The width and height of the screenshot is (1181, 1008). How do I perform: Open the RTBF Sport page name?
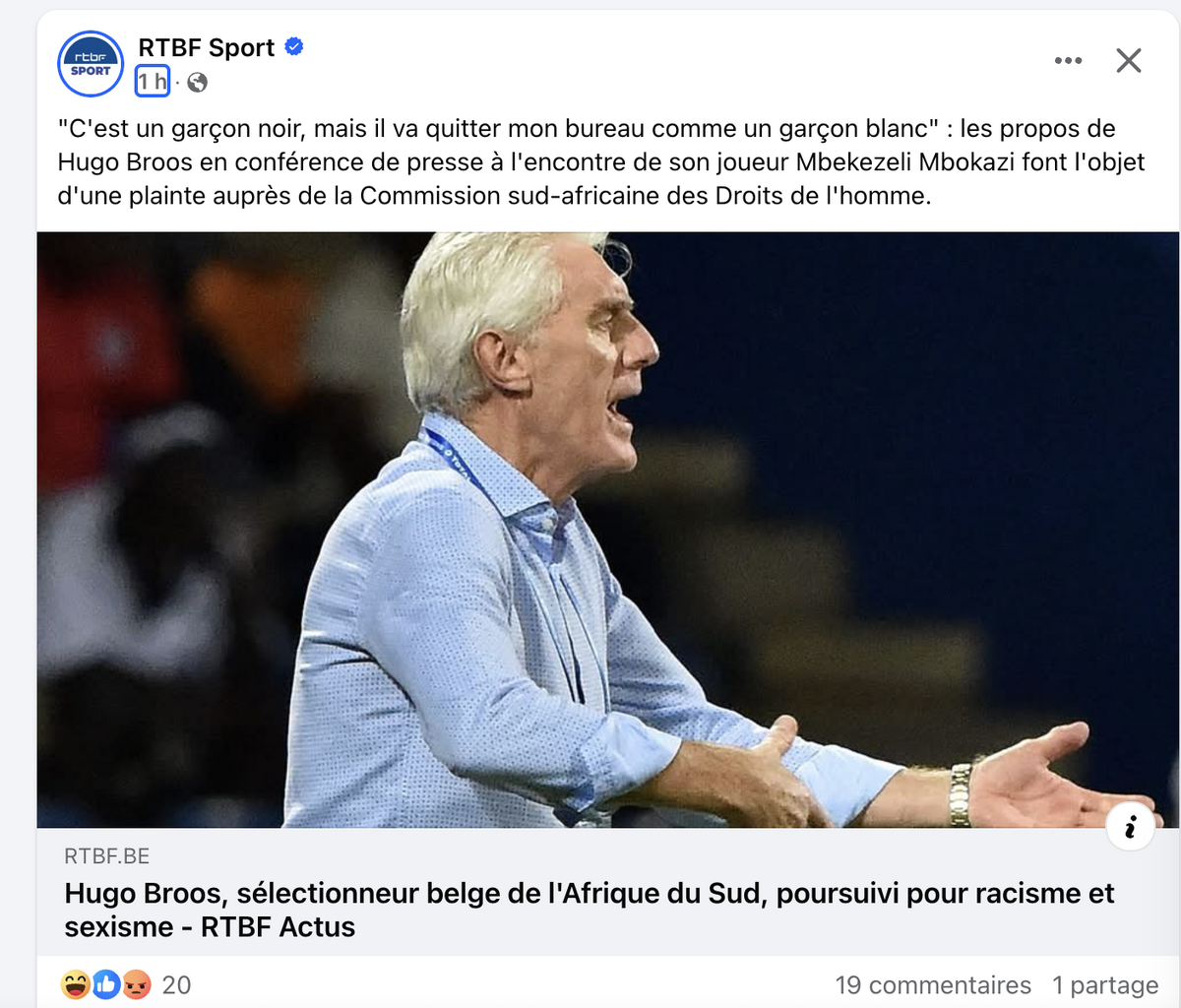point(207,47)
